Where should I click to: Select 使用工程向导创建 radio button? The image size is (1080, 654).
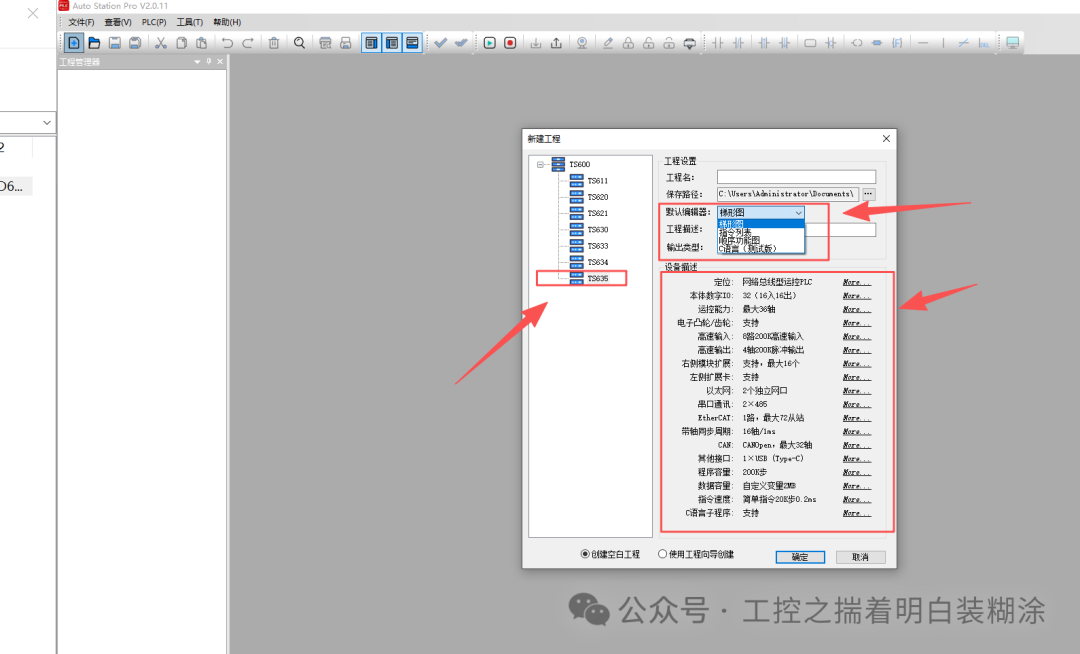[663, 554]
